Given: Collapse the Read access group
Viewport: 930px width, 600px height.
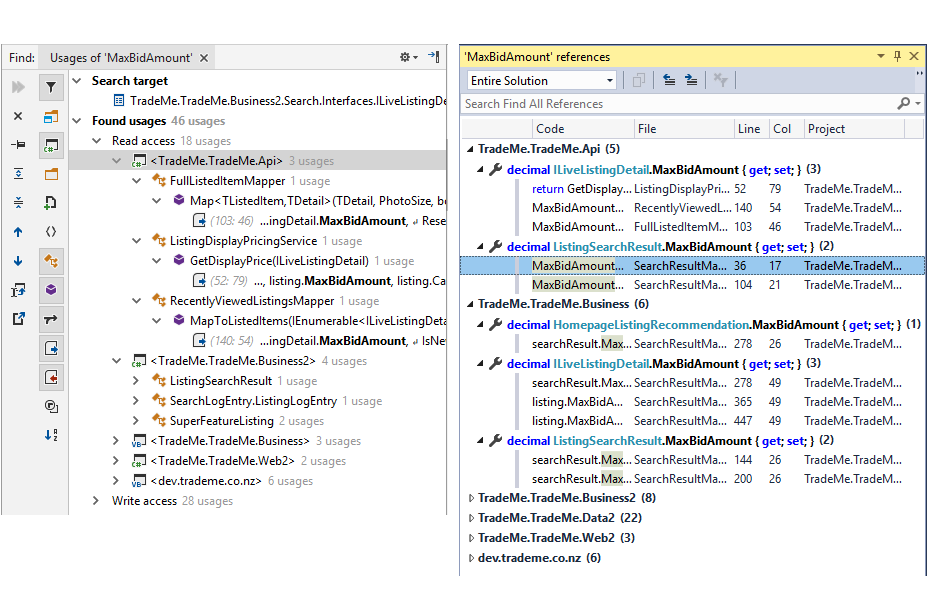Looking at the screenshot, I should coord(97,141).
